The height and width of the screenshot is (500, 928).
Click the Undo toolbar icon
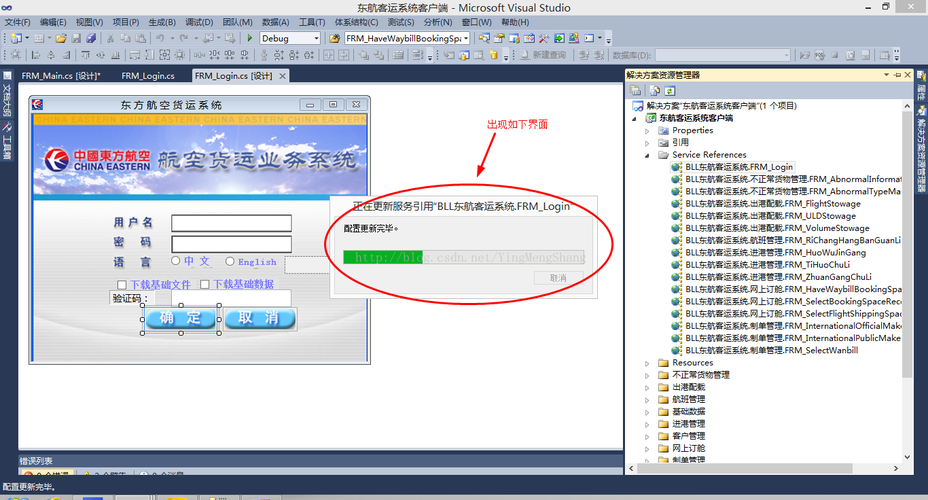click(160, 38)
